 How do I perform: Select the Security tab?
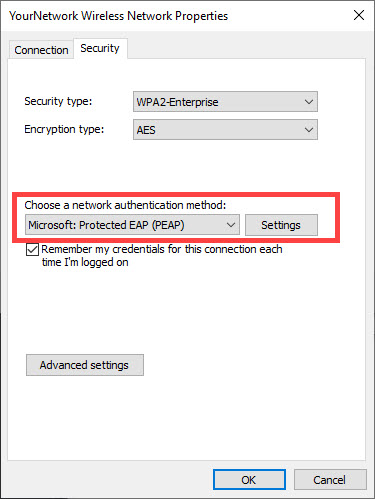pyautogui.click(x=100, y=48)
